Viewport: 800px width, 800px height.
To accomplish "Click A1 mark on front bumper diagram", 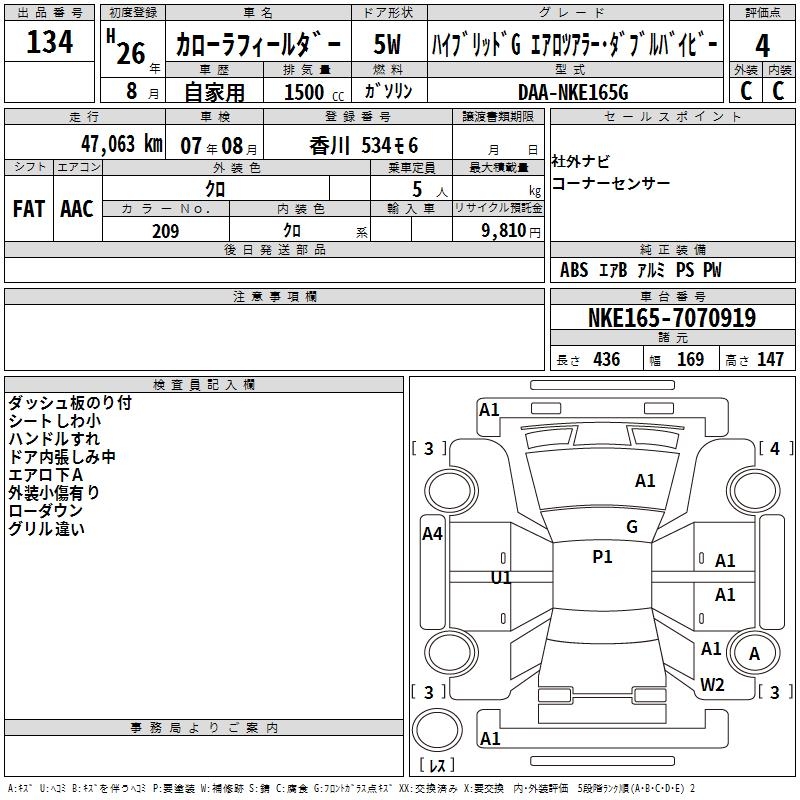I will 489,410.
